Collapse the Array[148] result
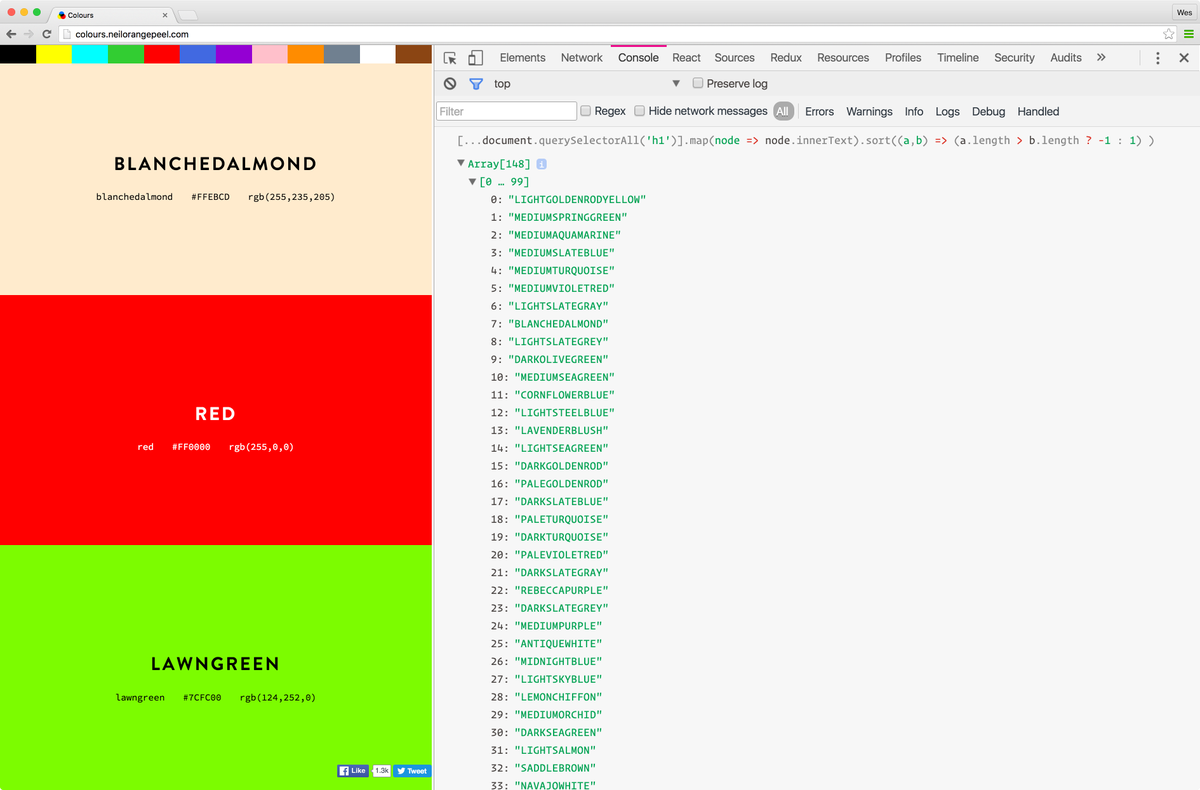Screen dimensions: 1200x790 tap(461, 164)
